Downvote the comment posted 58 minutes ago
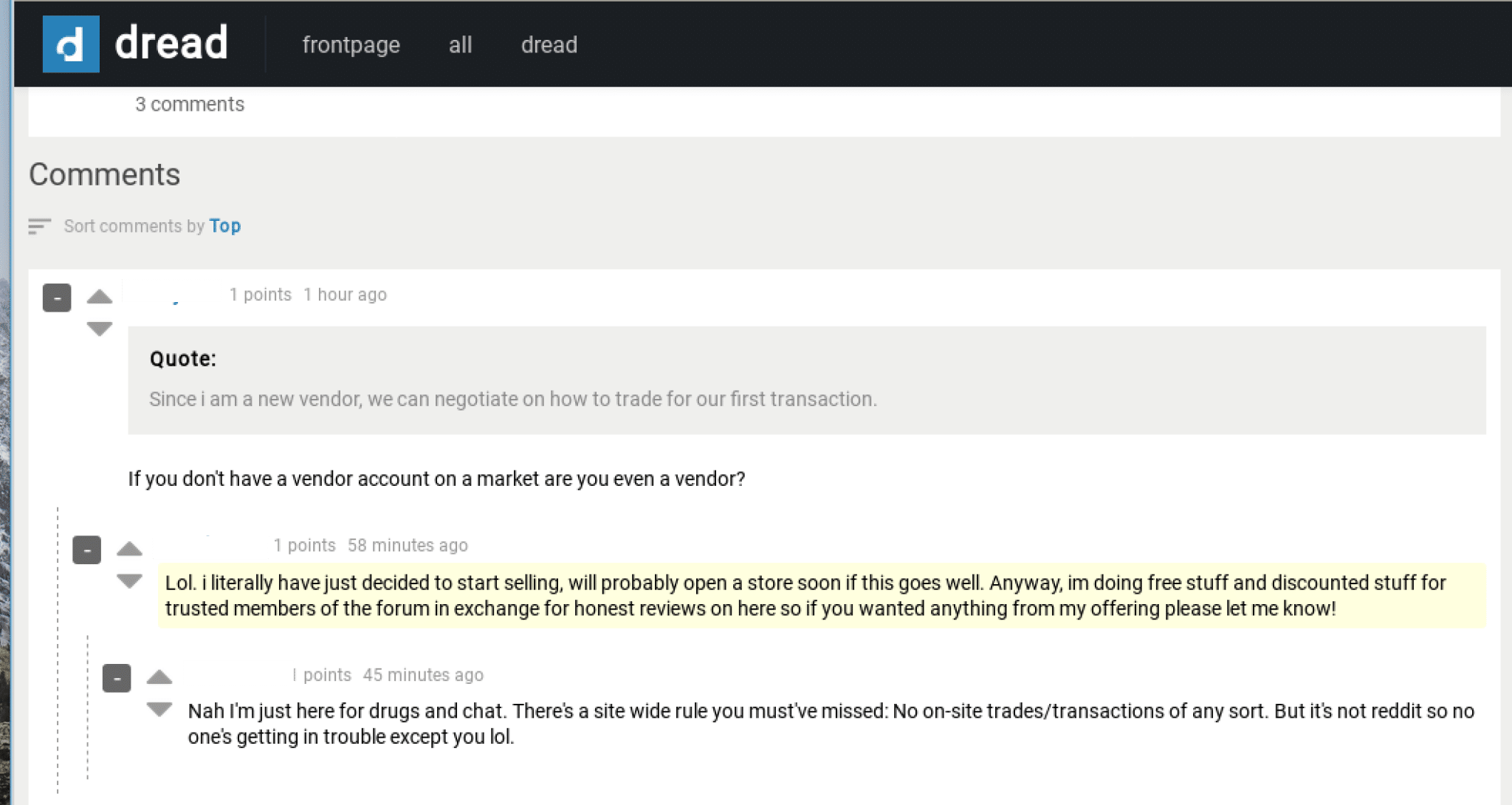This screenshot has height=805, width=1512. (x=129, y=581)
